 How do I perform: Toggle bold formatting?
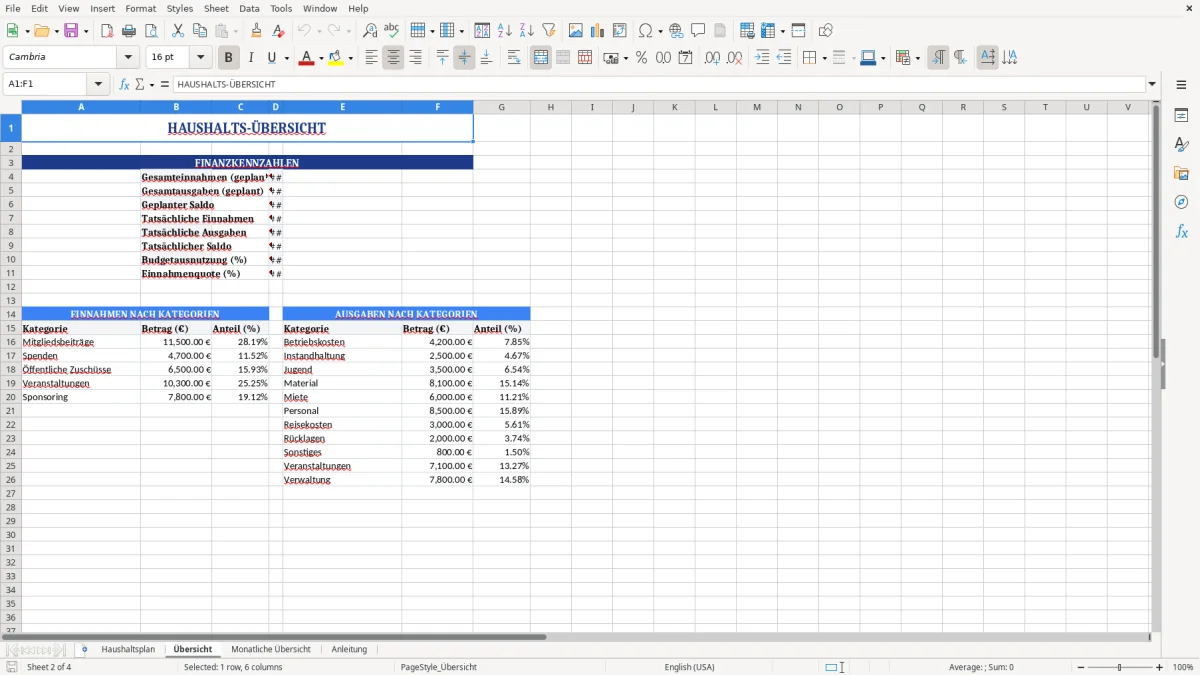point(228,57)
